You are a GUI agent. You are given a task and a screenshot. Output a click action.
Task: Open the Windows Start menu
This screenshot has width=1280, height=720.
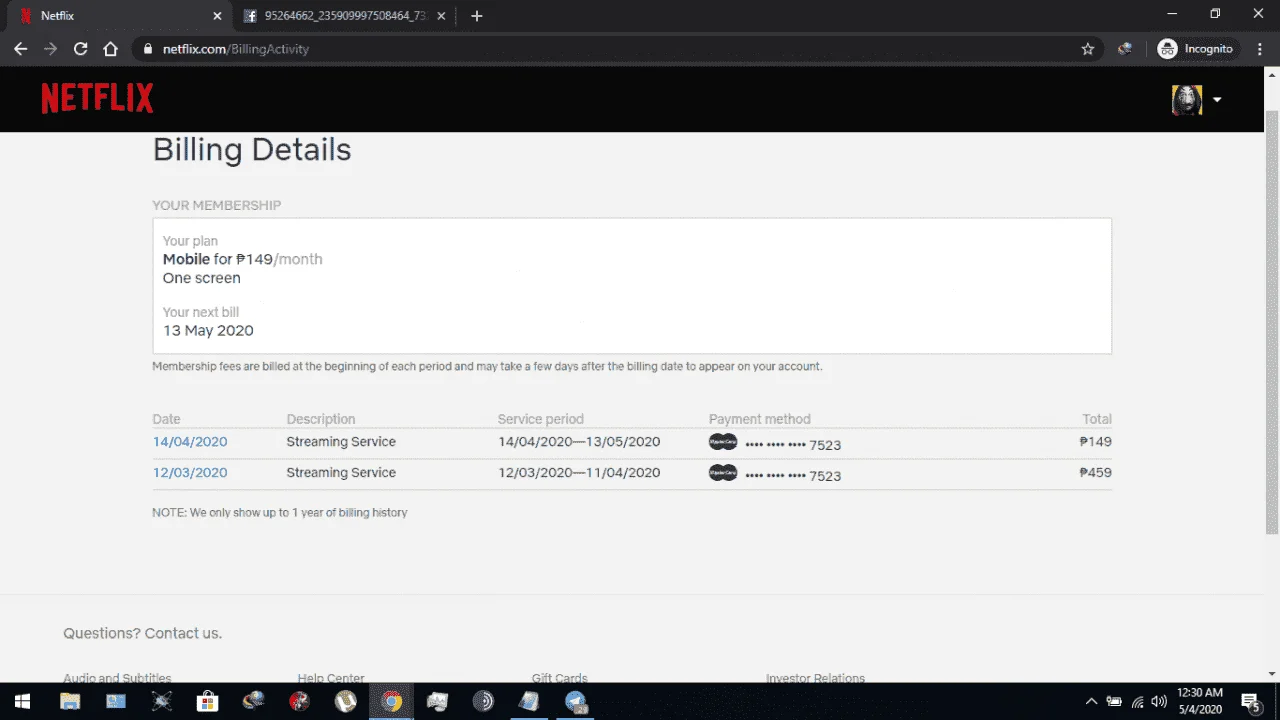tap(21, 701)
